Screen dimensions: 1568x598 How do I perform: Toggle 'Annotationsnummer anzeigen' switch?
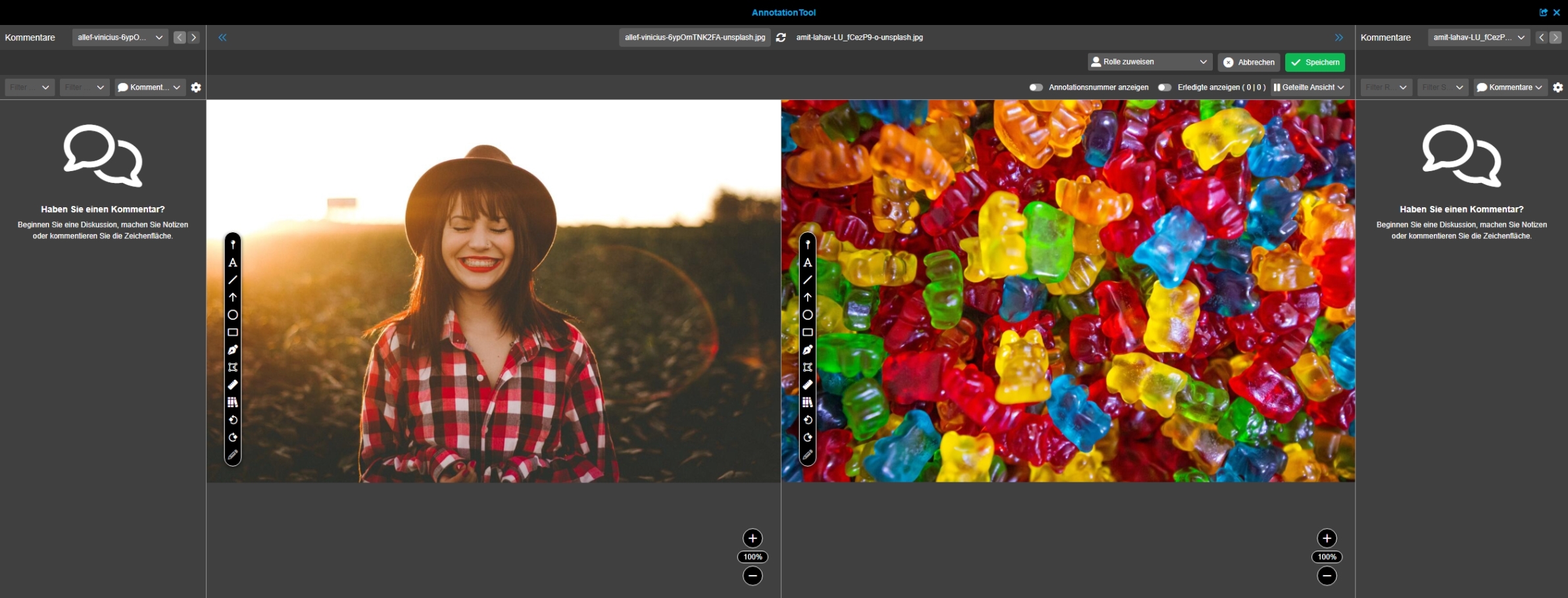pyautogui.click(x=1036, y=87)
